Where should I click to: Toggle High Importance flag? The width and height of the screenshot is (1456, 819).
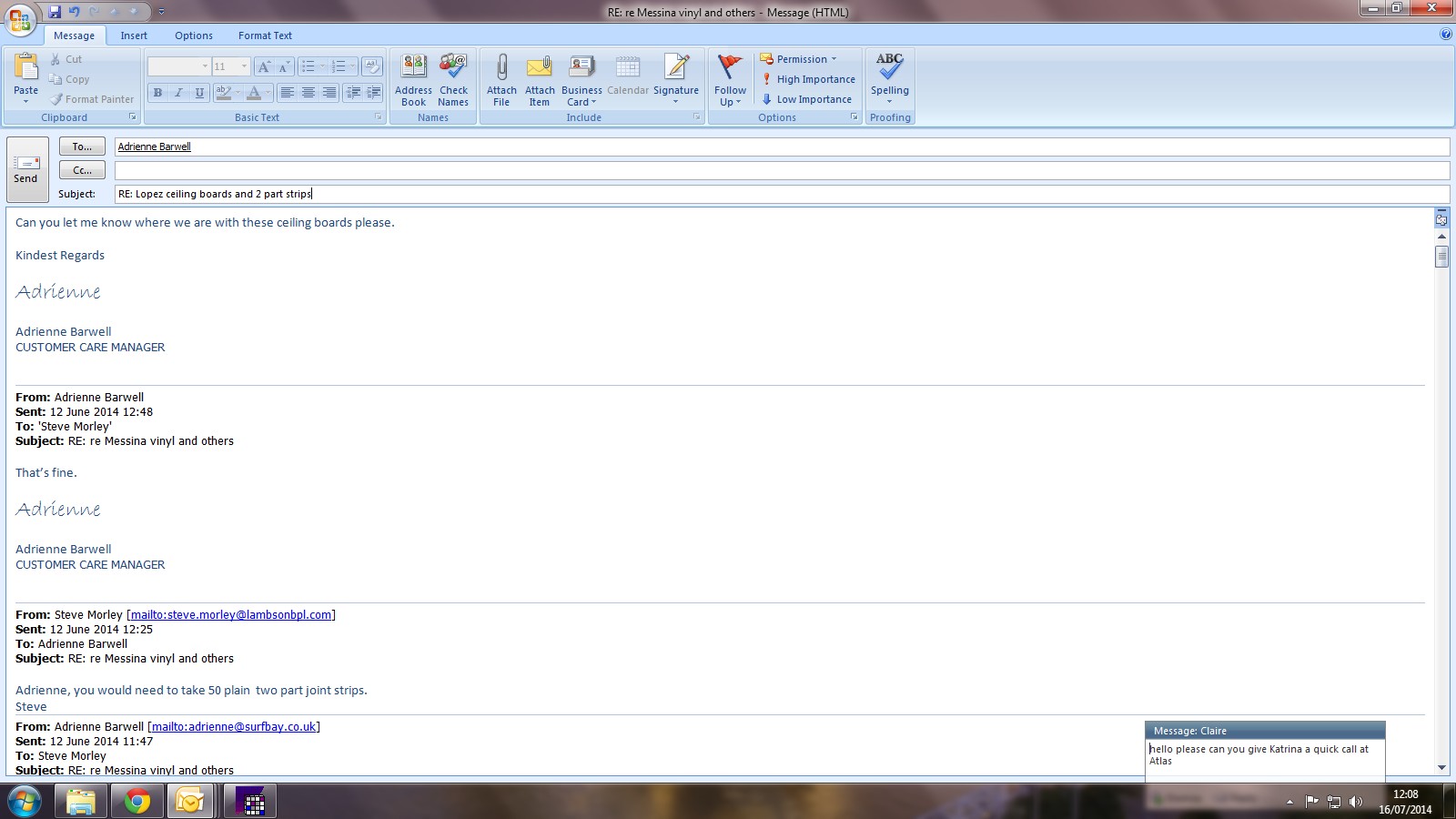(x=807, y=79)
